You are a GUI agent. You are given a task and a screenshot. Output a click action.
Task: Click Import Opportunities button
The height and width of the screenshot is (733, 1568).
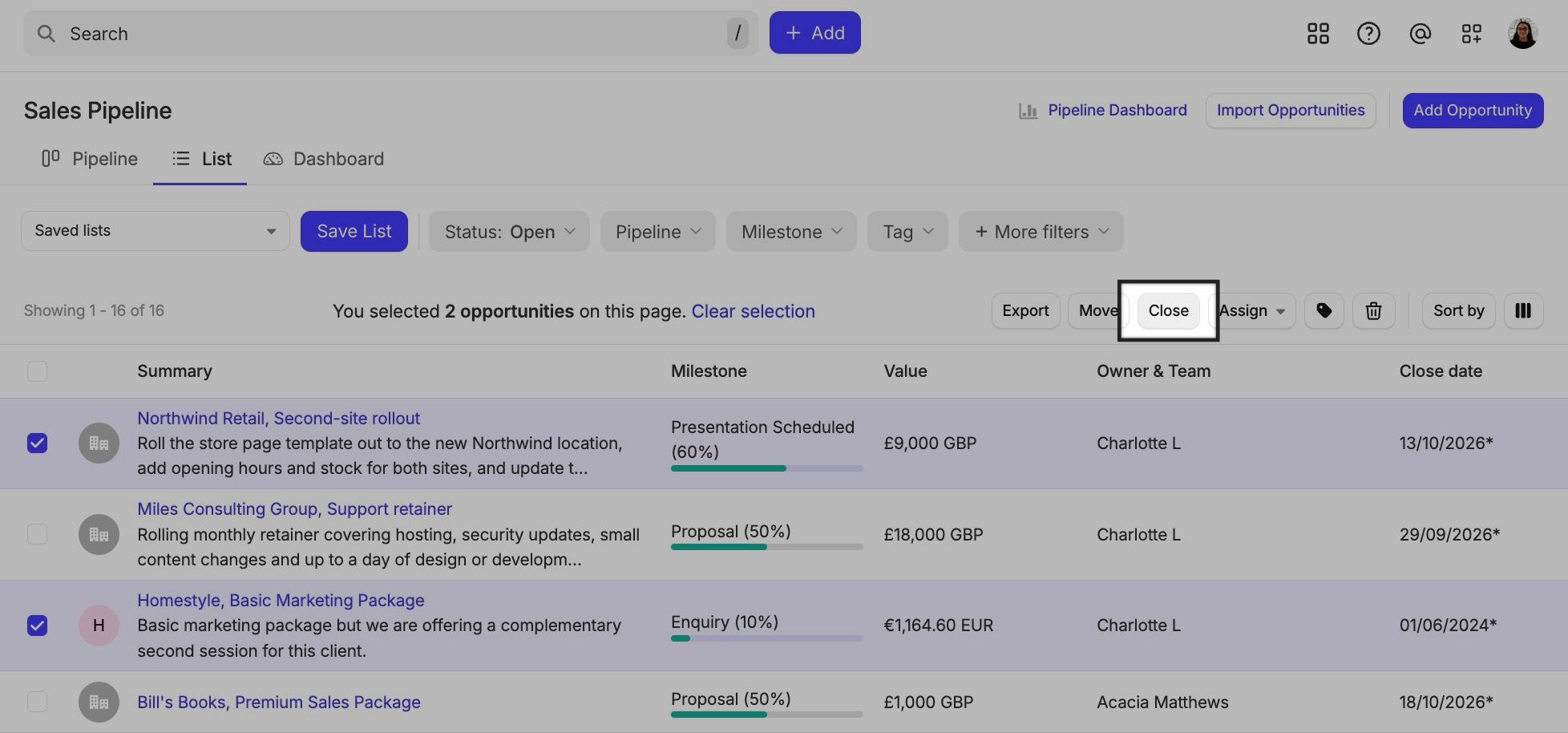click(x=1291, y=111)
